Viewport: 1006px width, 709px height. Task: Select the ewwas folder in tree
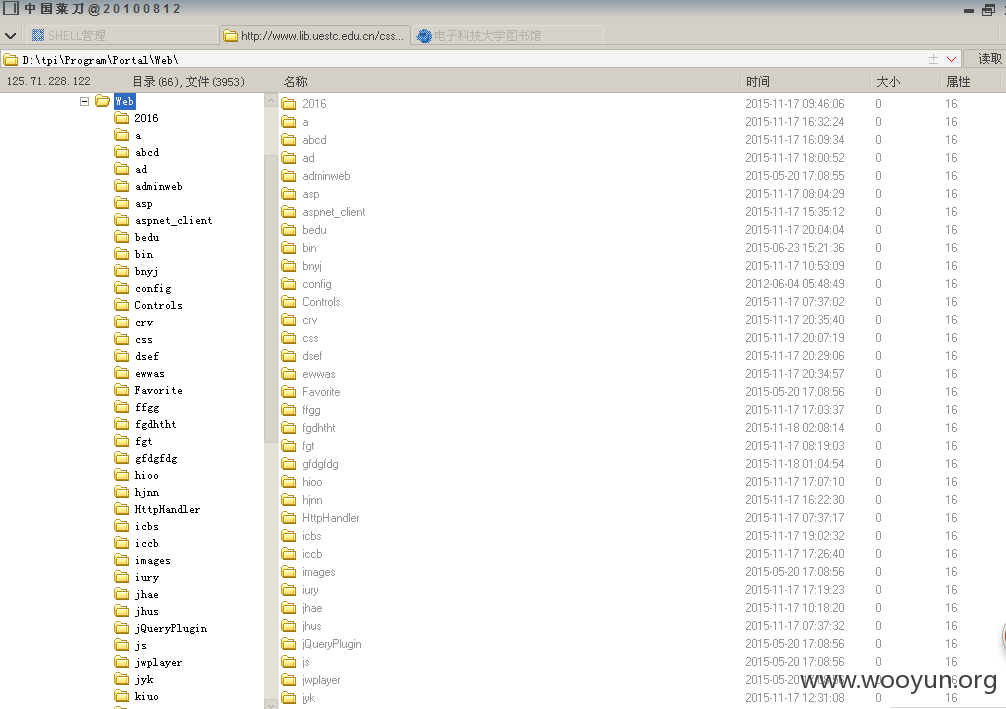(x=149, y=373)
